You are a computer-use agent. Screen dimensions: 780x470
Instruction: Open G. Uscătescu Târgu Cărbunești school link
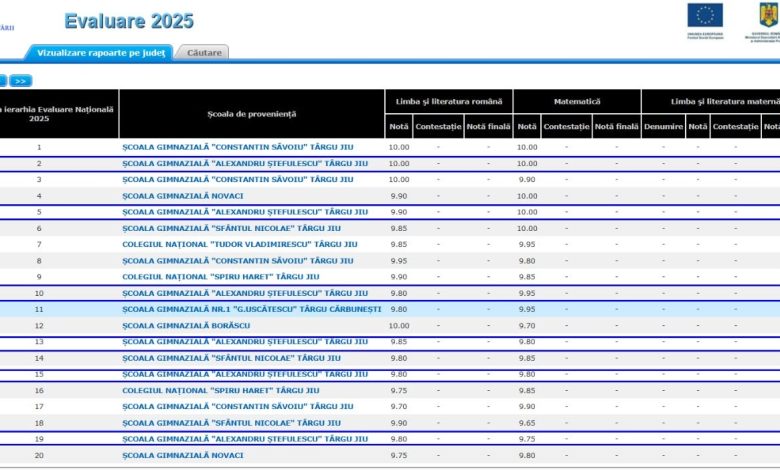point(252,309)
